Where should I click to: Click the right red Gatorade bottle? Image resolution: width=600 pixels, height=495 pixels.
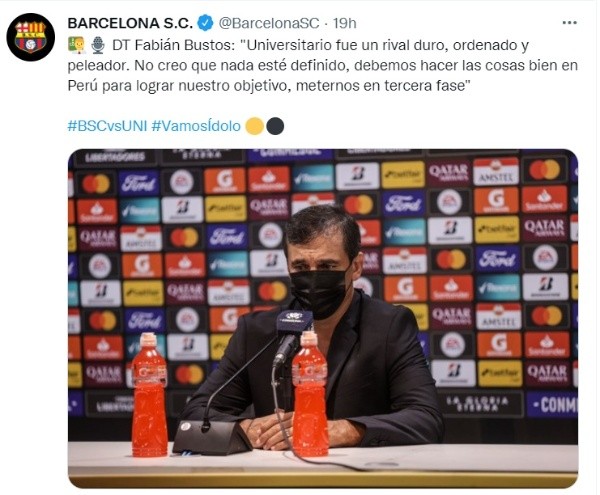tap(310, 394)
